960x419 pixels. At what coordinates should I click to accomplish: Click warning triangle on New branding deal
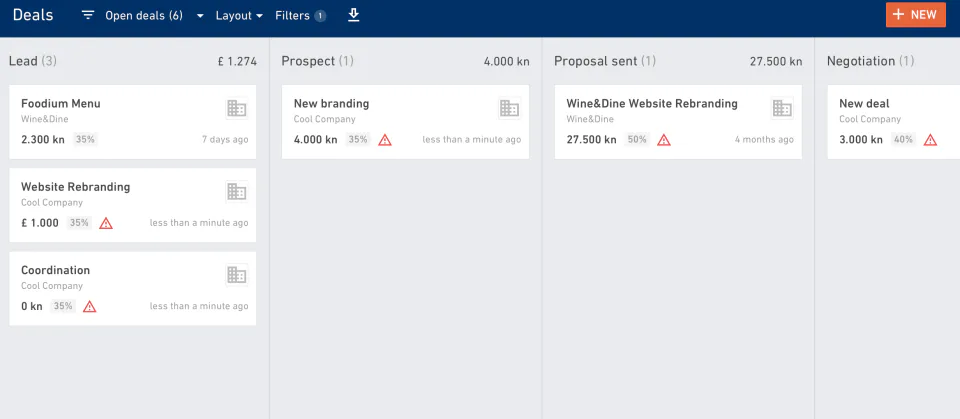tap(385, 140)
